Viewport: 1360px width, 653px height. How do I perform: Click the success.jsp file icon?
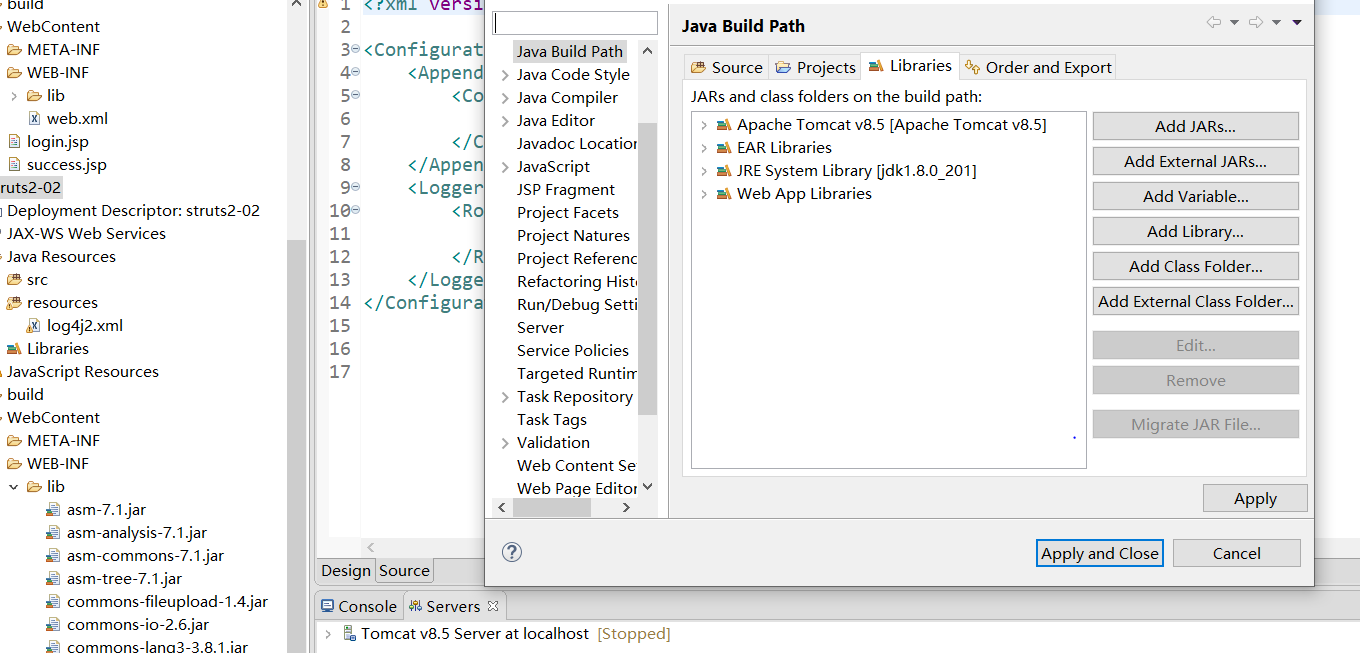pyautogui.click(x=14, y=164)
